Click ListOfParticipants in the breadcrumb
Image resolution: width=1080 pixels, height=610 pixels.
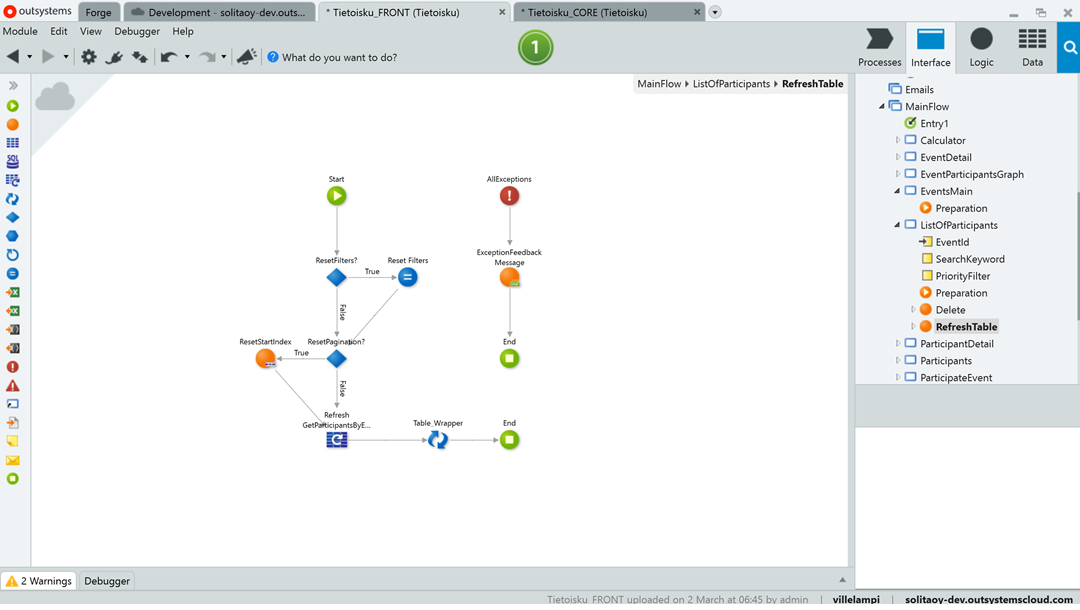[x=731, y=84]
